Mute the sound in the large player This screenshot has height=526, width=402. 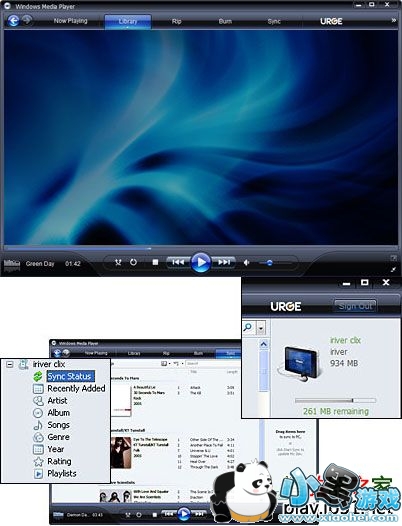tap(246, 263)
